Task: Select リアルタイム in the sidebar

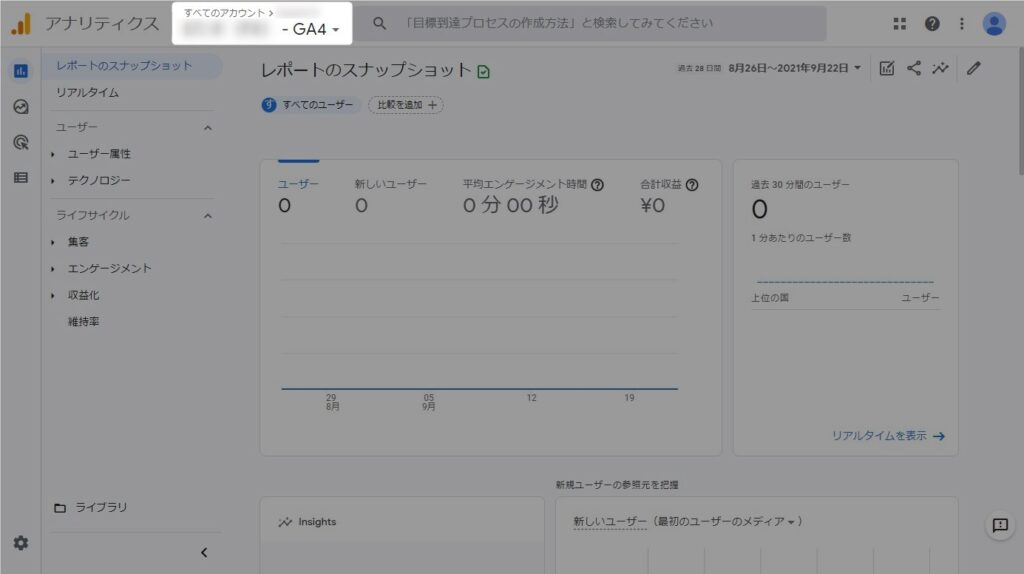Action: tap(88, 92)
